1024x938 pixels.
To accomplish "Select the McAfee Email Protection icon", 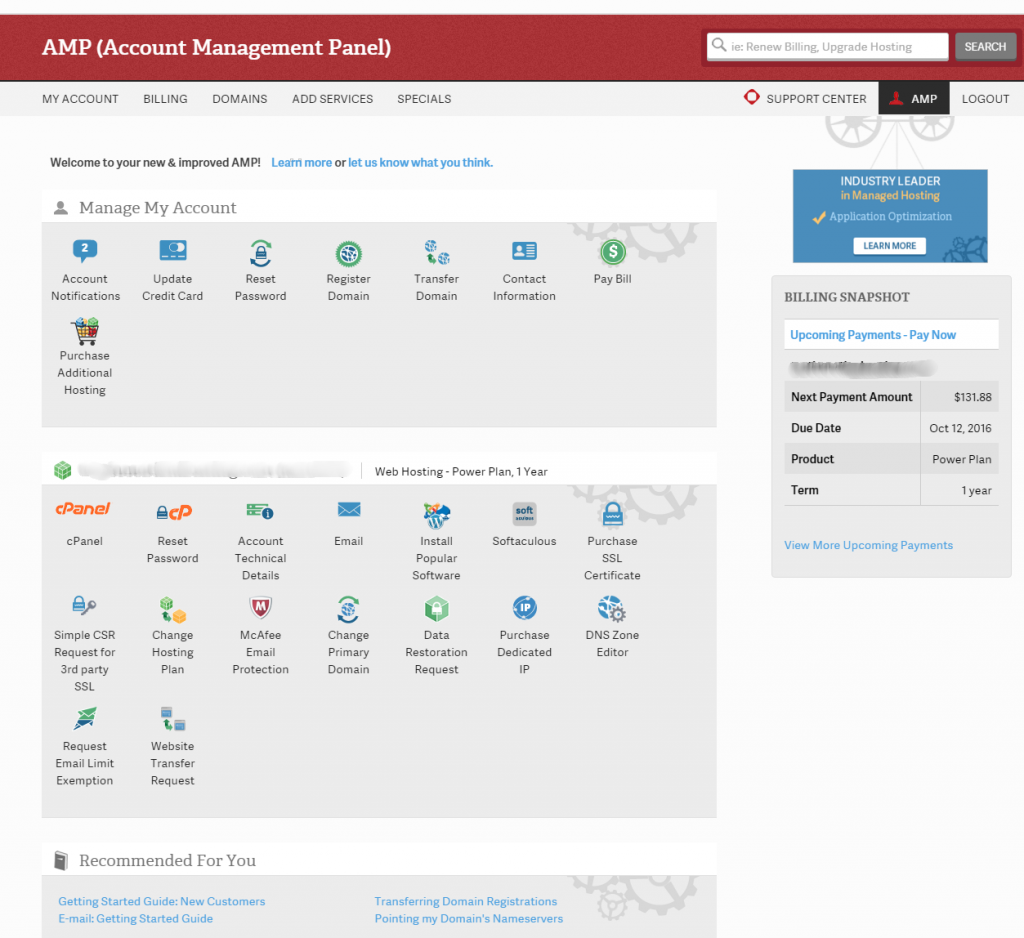I will pos(260,608).
